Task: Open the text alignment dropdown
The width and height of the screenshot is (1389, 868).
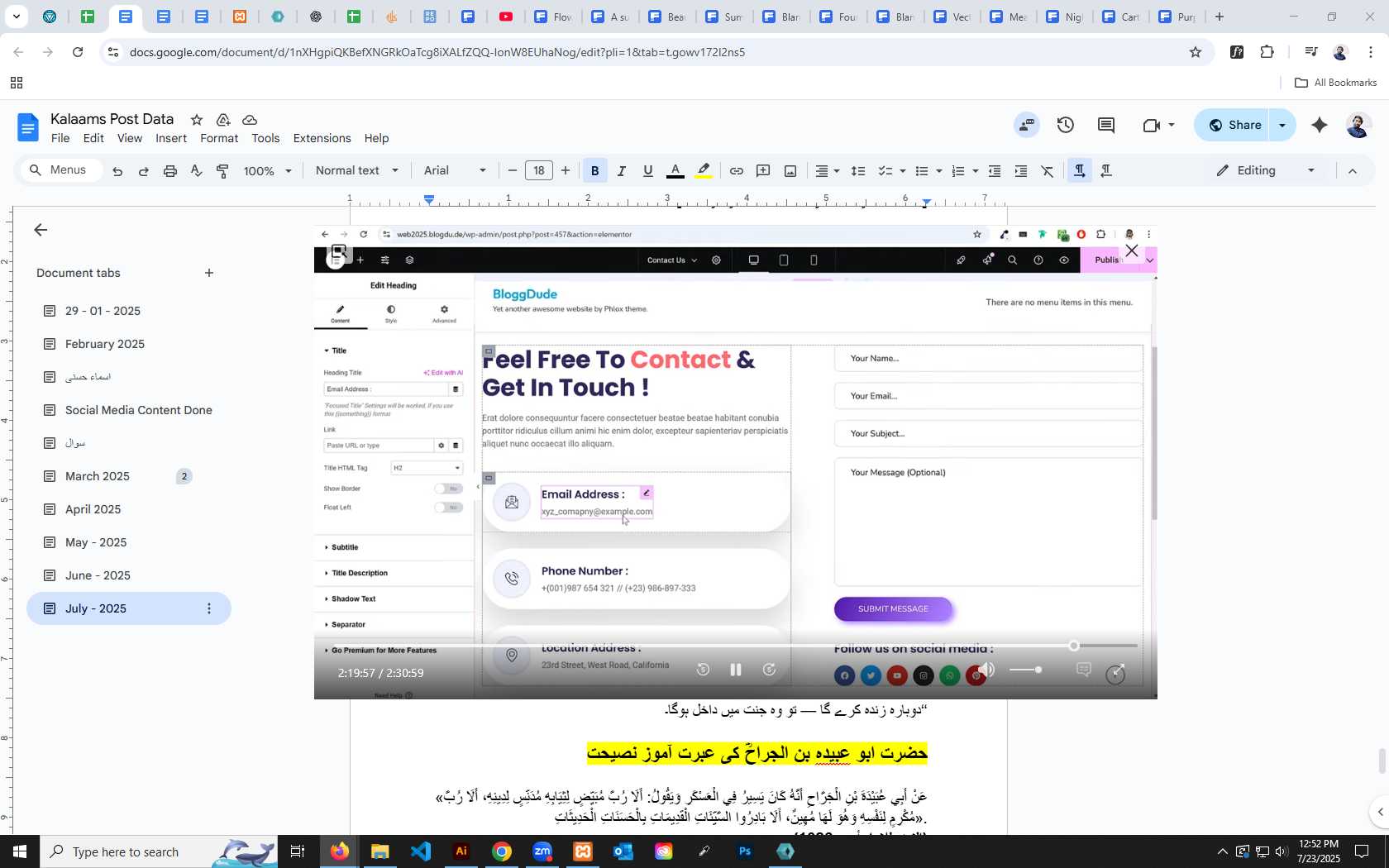Action: tap(828, 171)
